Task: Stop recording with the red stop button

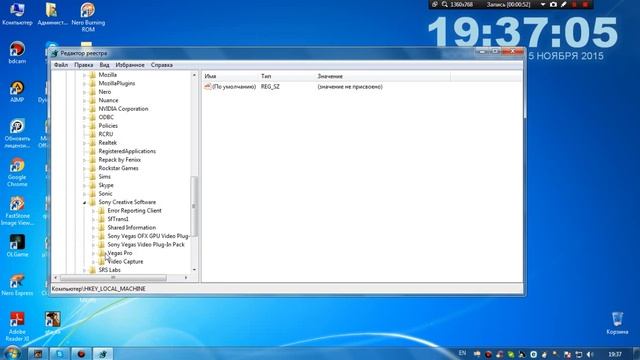Action: click(x=585, y=4)
